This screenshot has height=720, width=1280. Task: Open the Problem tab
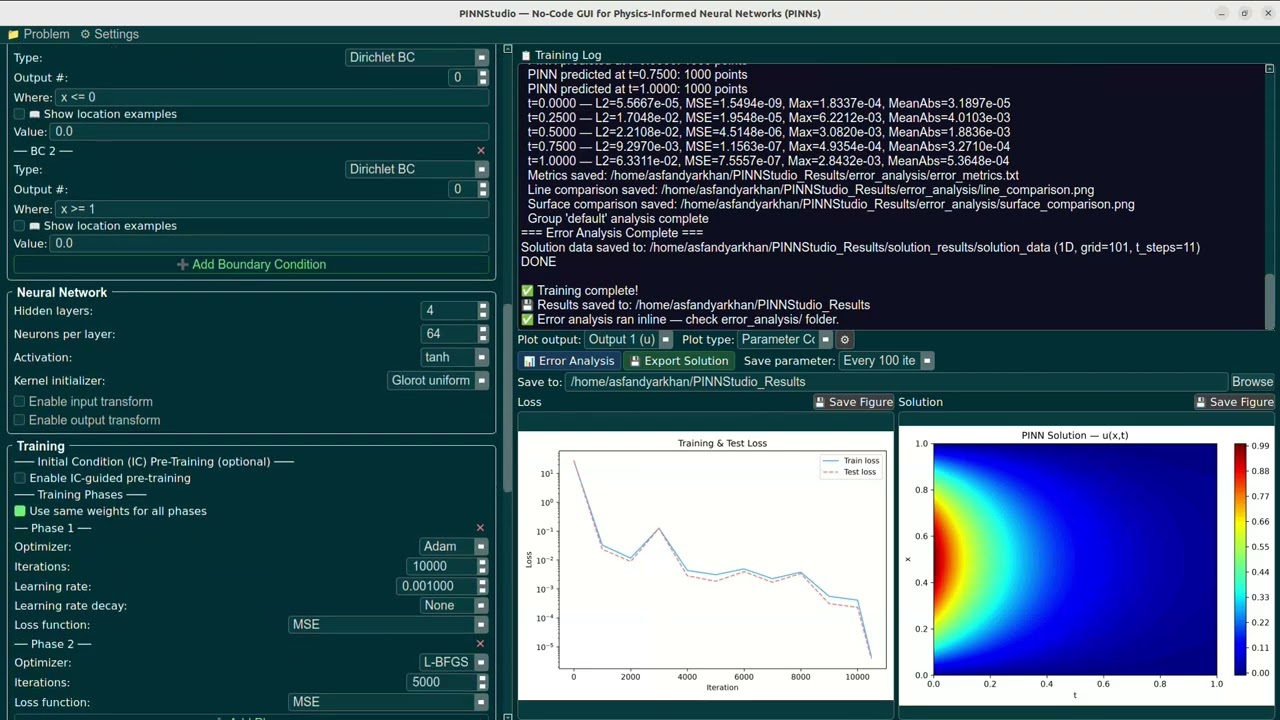pos(38,34)
